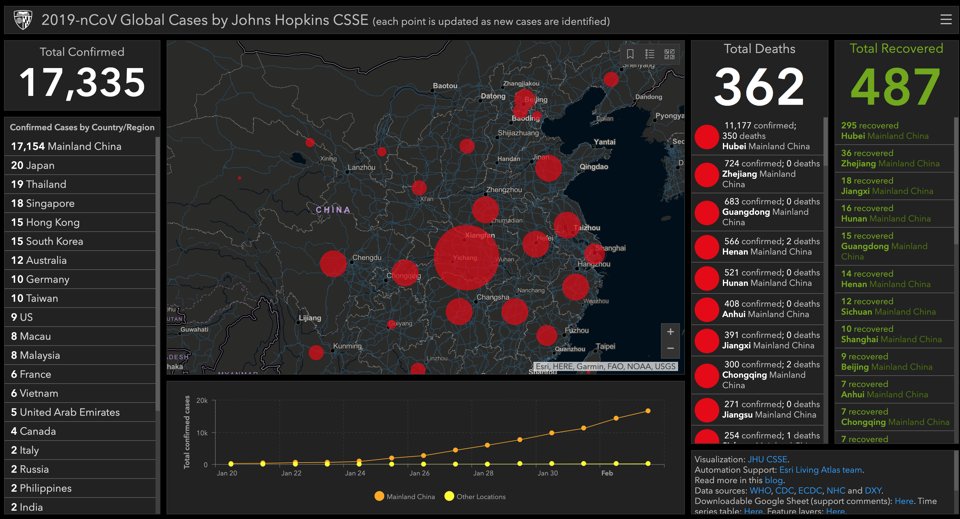Select '6 France' row
Screen dimensions: 960x519
pyautogui.click(x=80, y=374)
